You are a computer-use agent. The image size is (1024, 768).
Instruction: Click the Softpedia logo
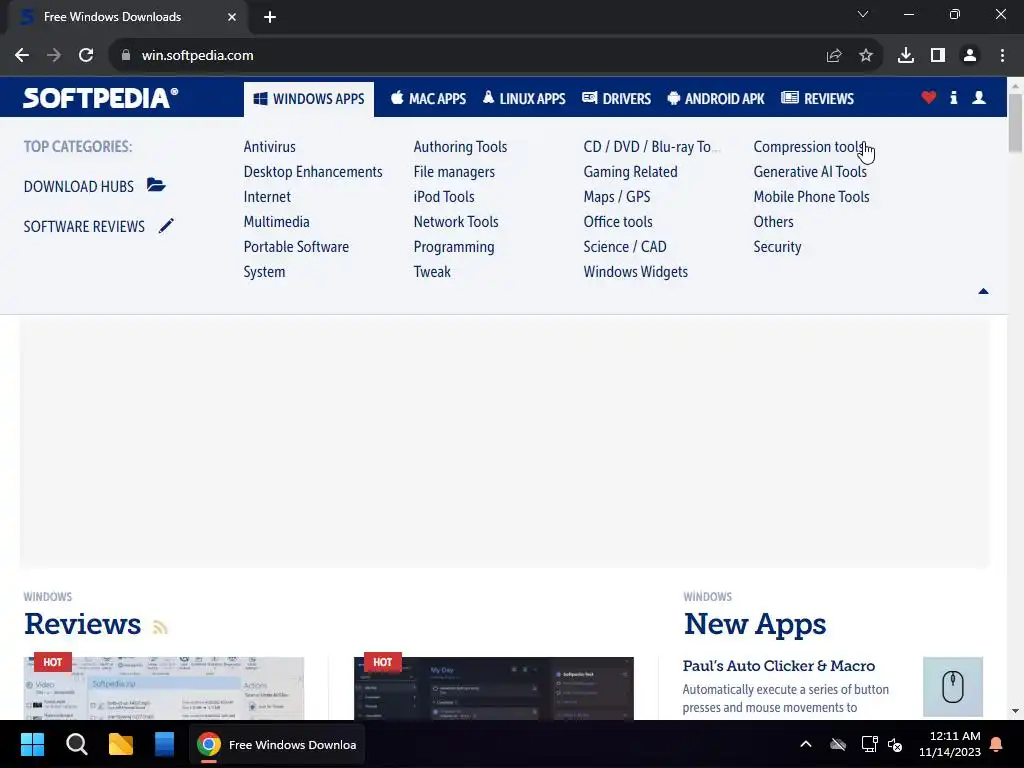point(101,98)
